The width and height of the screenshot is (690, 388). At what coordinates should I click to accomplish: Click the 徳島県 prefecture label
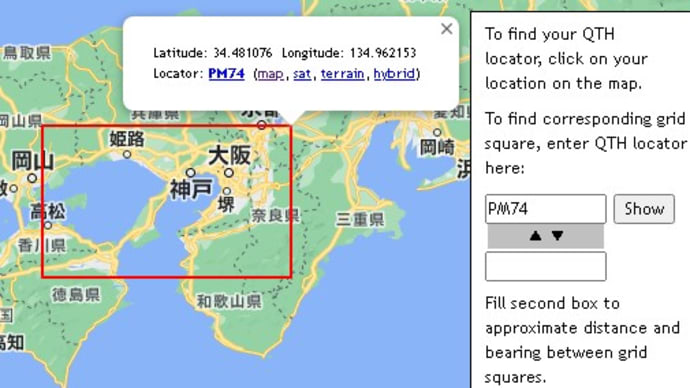(76, 294)
